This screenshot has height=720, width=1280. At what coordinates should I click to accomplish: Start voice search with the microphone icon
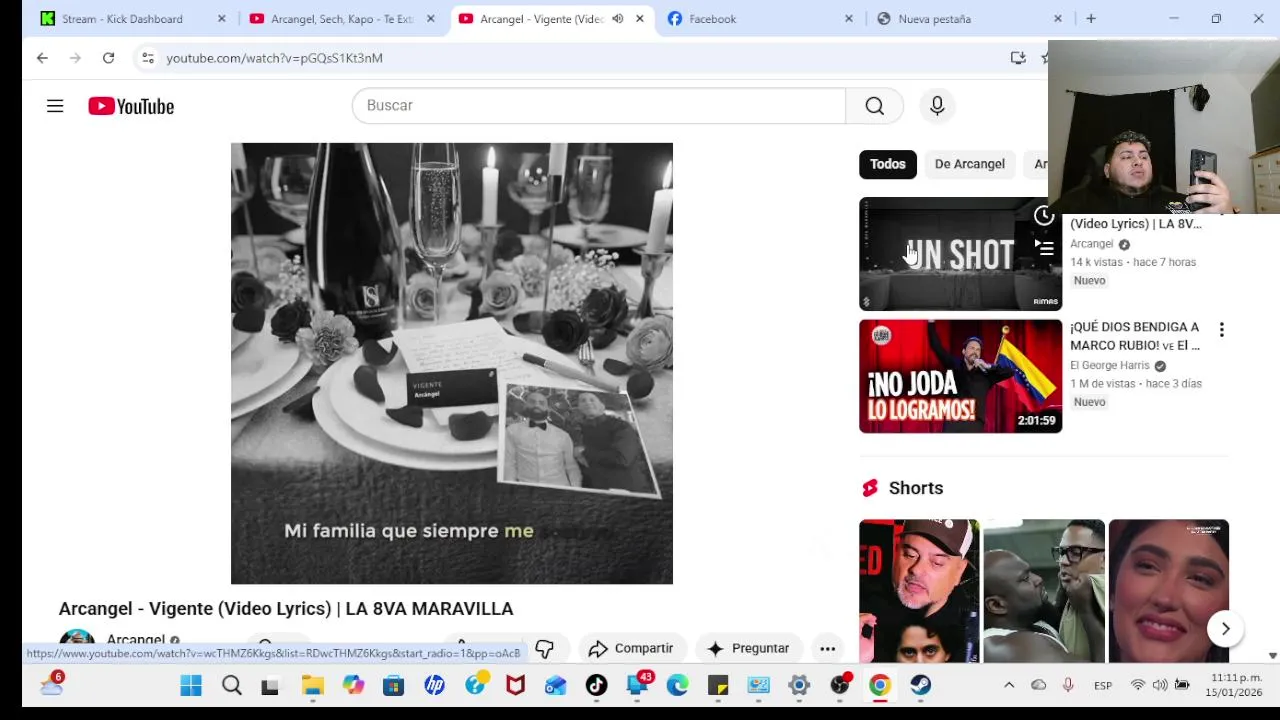(937, 106)
